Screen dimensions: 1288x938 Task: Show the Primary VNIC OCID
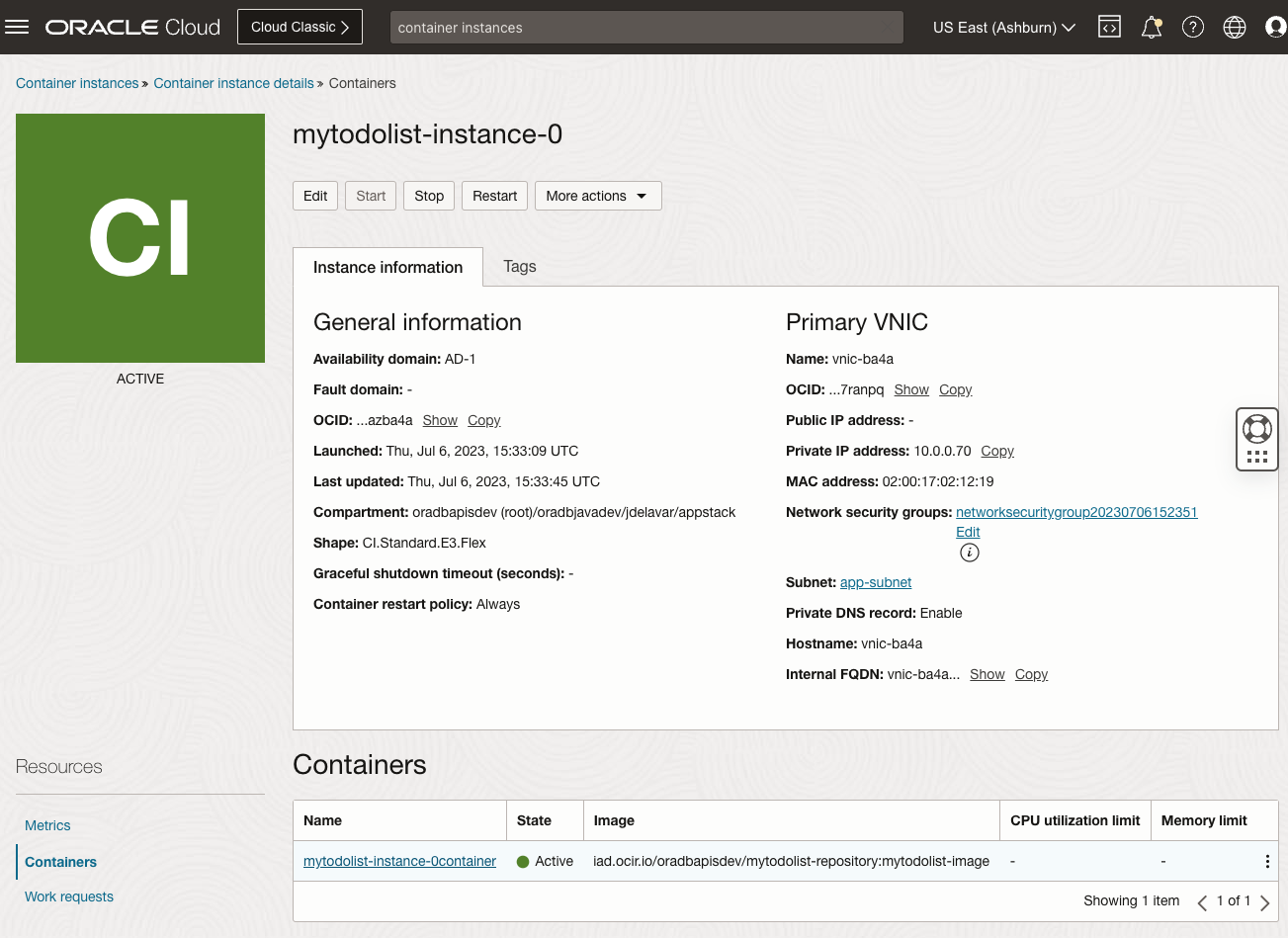[x=911, y=389]
